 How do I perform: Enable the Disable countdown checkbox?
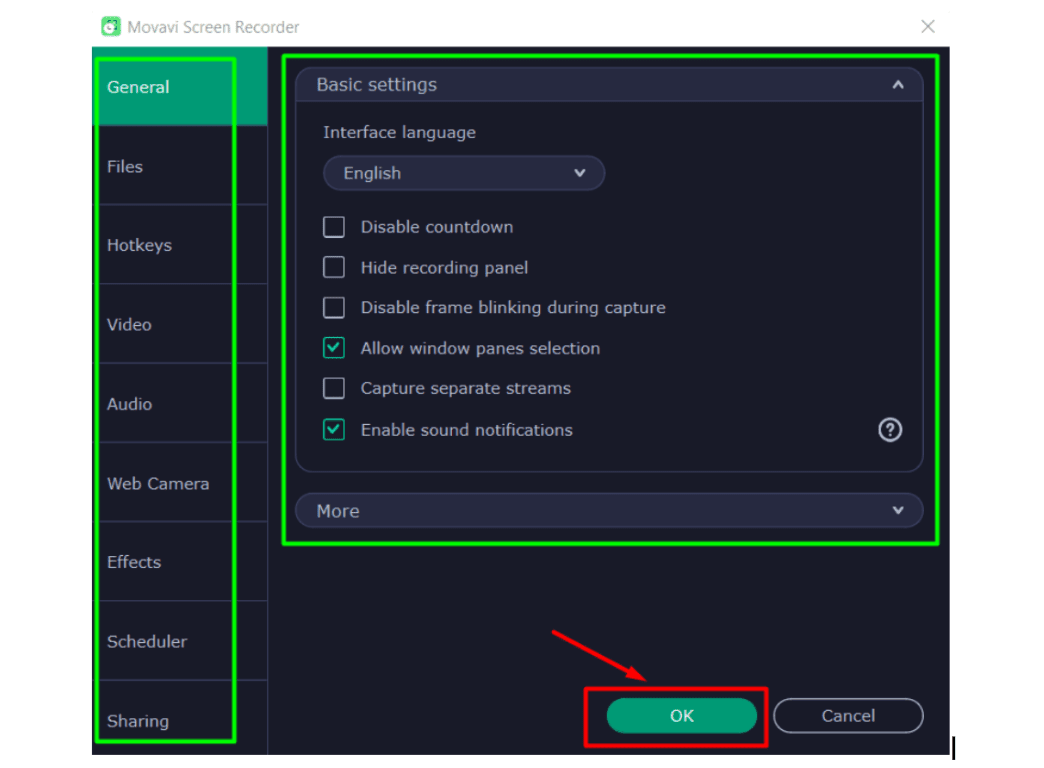(334, 227)
